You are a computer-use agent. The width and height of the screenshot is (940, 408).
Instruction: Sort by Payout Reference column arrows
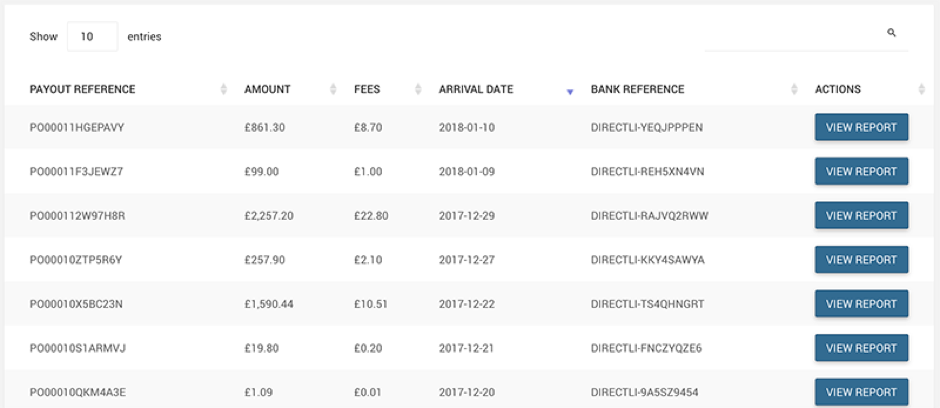click(224, 89)
